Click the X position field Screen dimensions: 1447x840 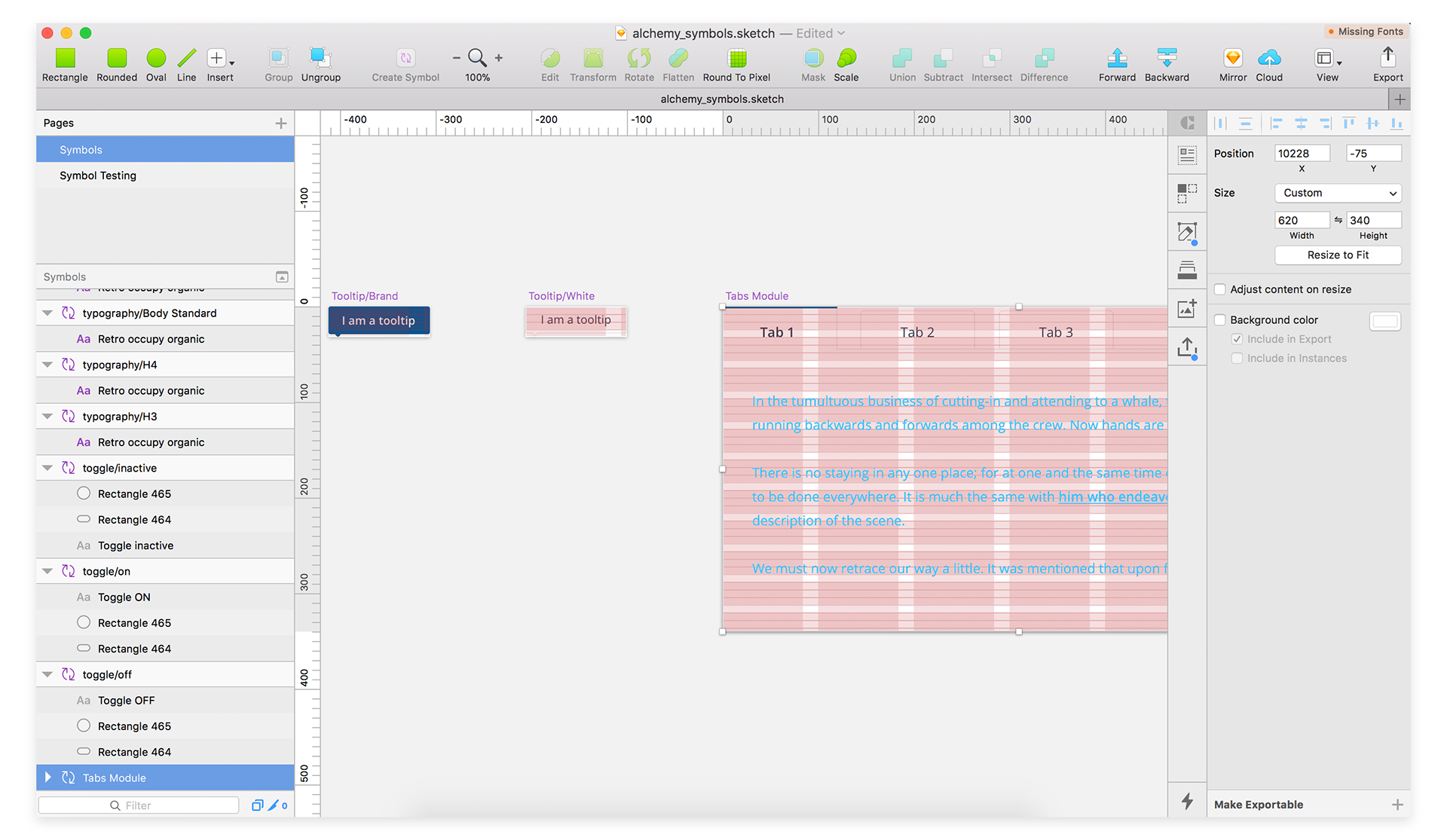coord(1302,153)
